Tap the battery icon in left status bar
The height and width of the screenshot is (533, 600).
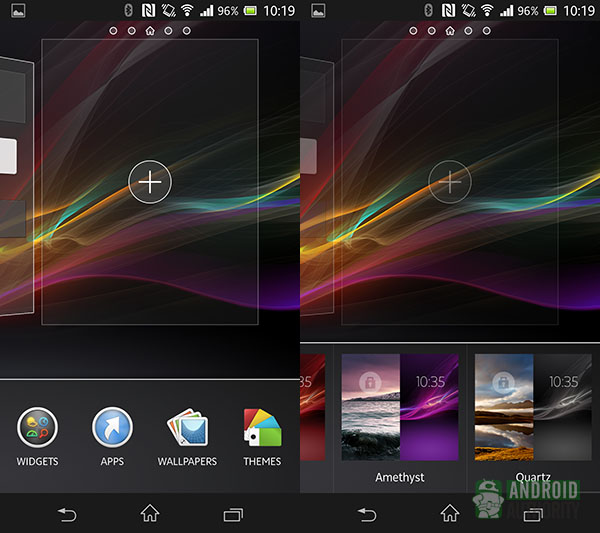[x=251, y=10]
